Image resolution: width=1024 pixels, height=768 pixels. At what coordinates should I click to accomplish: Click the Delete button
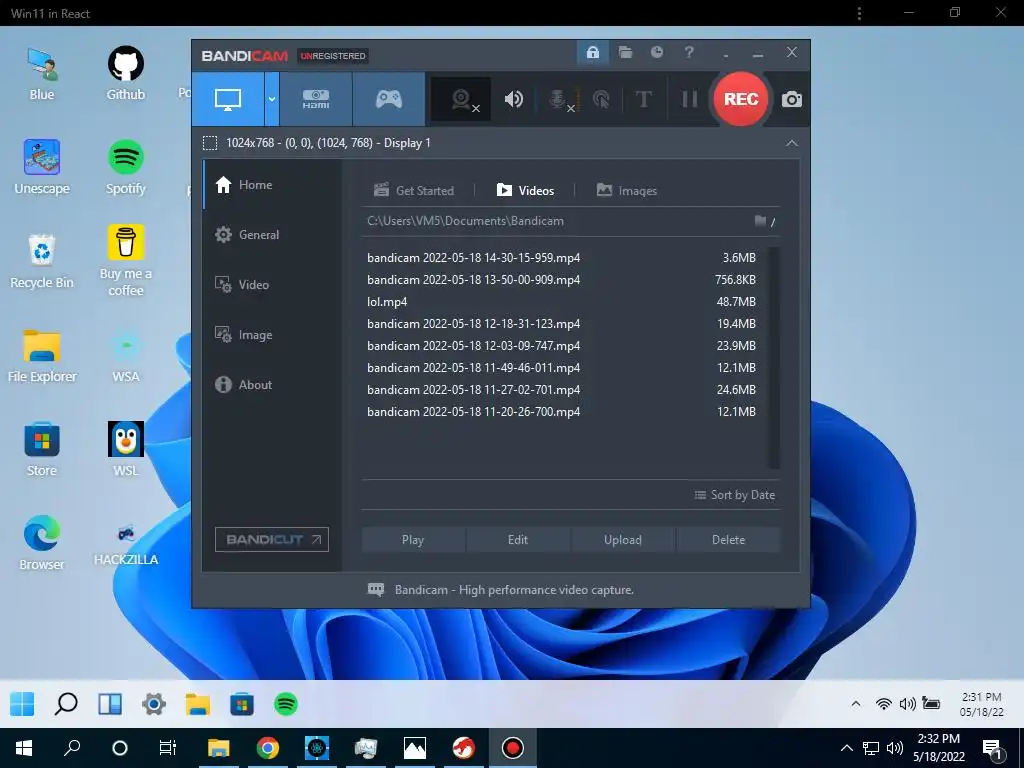(728, 540)
